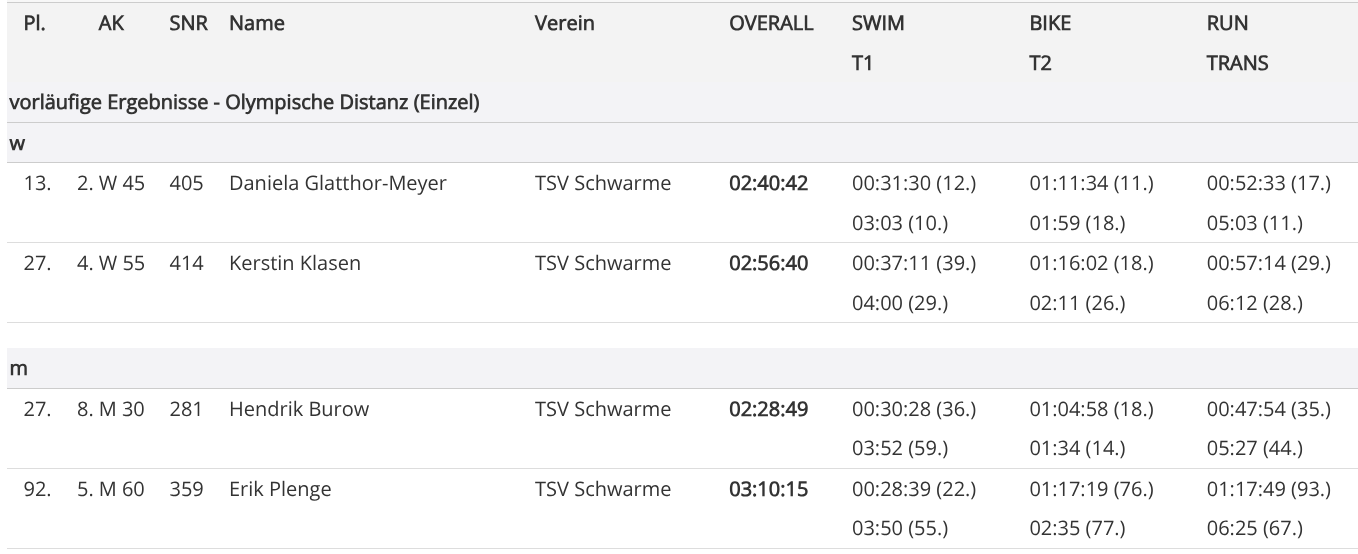Click the AK column header

(x=112, y=24)
